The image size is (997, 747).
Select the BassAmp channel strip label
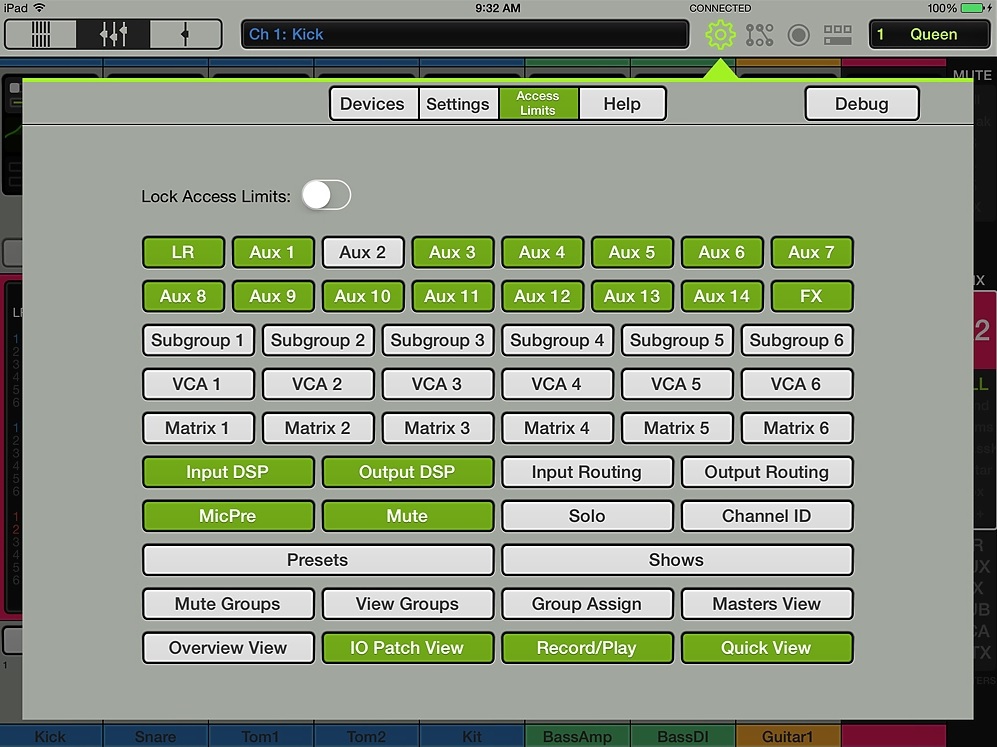[577, 737]
